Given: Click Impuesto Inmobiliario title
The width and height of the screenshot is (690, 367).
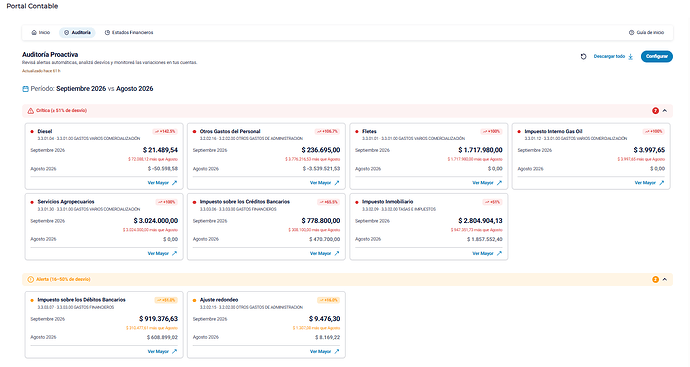Looking at the screenshot, I should click(388, 202).
